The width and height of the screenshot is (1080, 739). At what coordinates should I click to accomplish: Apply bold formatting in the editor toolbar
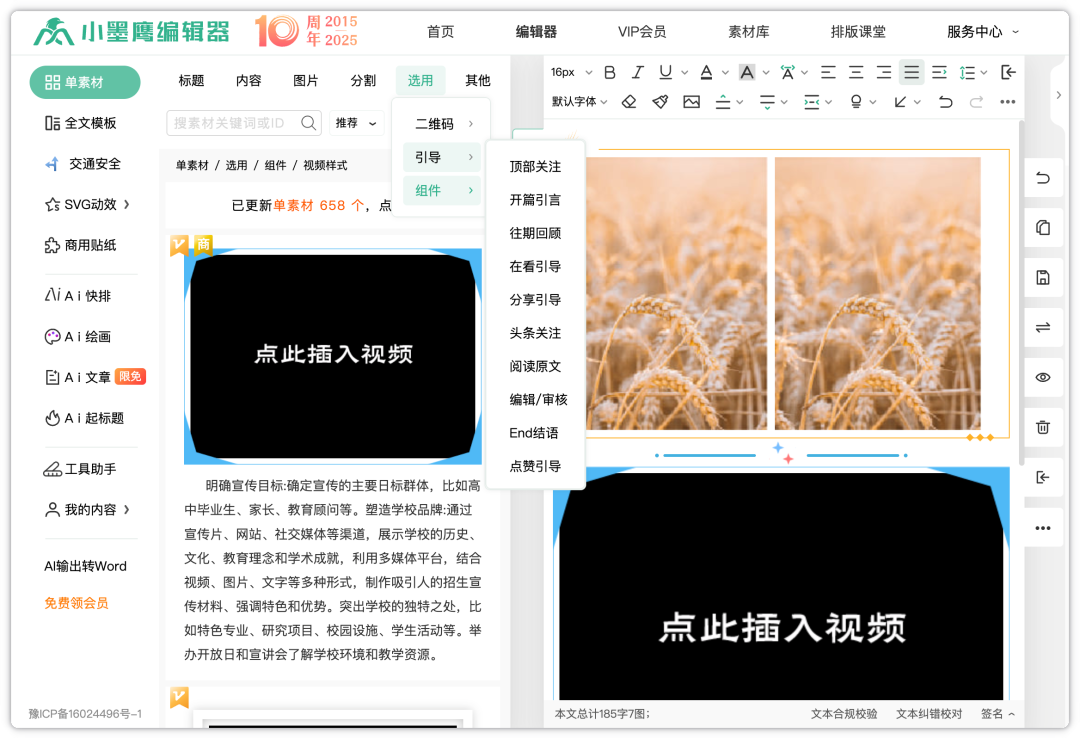tap(609, 72)
